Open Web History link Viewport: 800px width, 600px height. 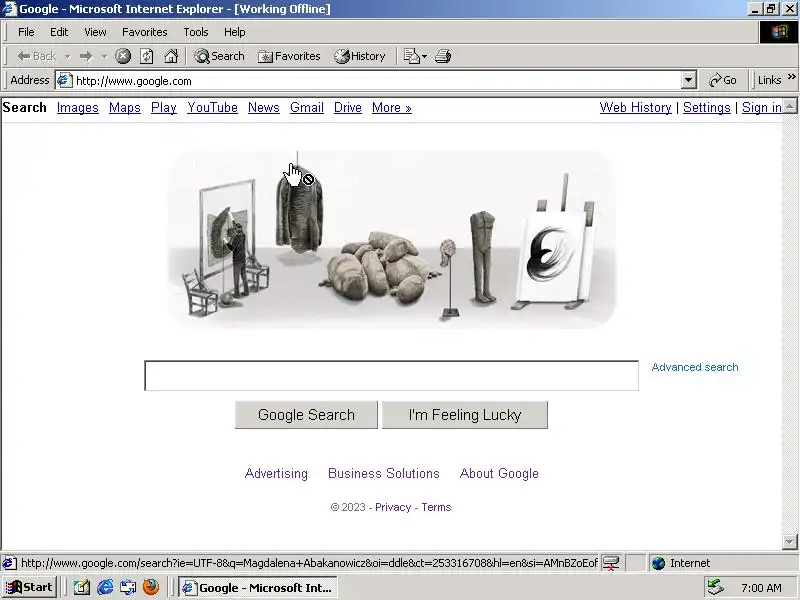point(635,108)
